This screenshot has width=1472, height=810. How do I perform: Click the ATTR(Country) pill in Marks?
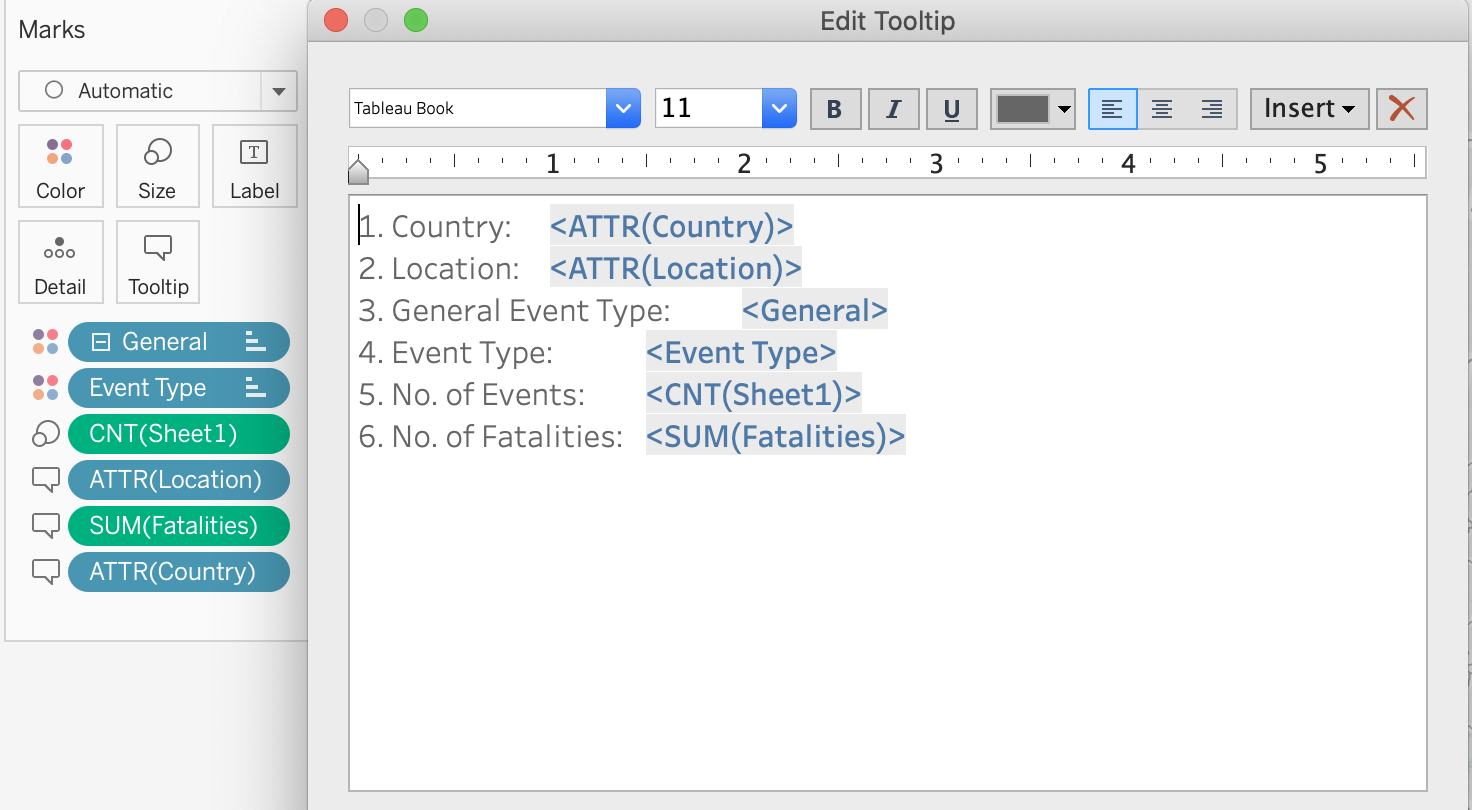(172, 572)
